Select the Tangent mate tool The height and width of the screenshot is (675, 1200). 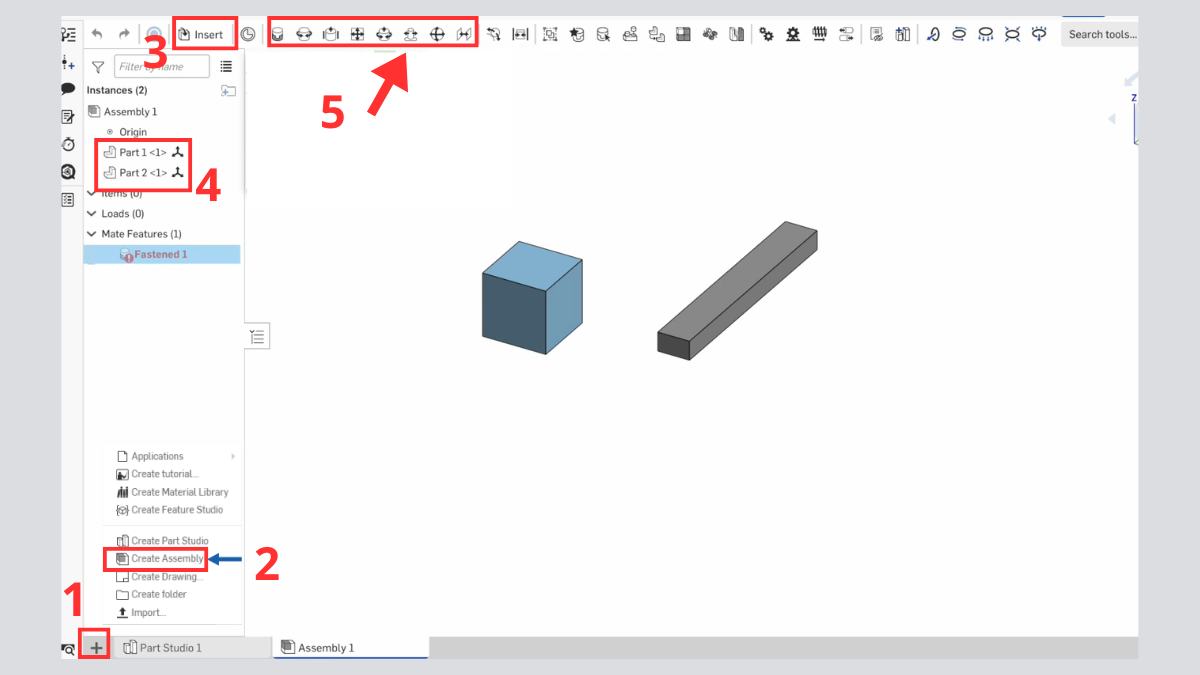point(494,34)
